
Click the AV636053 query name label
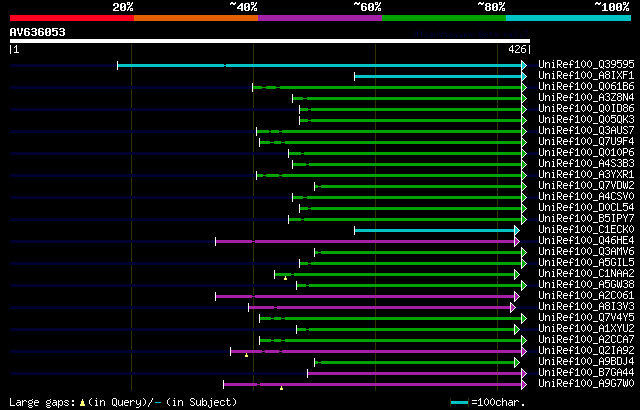(38, 32)
